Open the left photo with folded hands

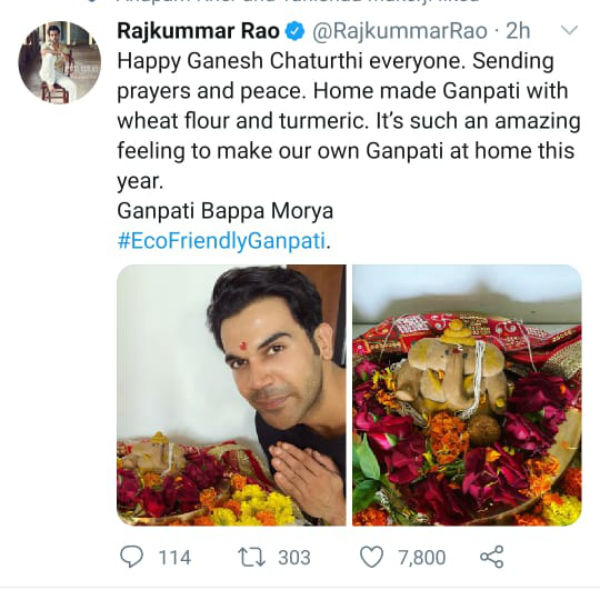click(x=231, y=395)
